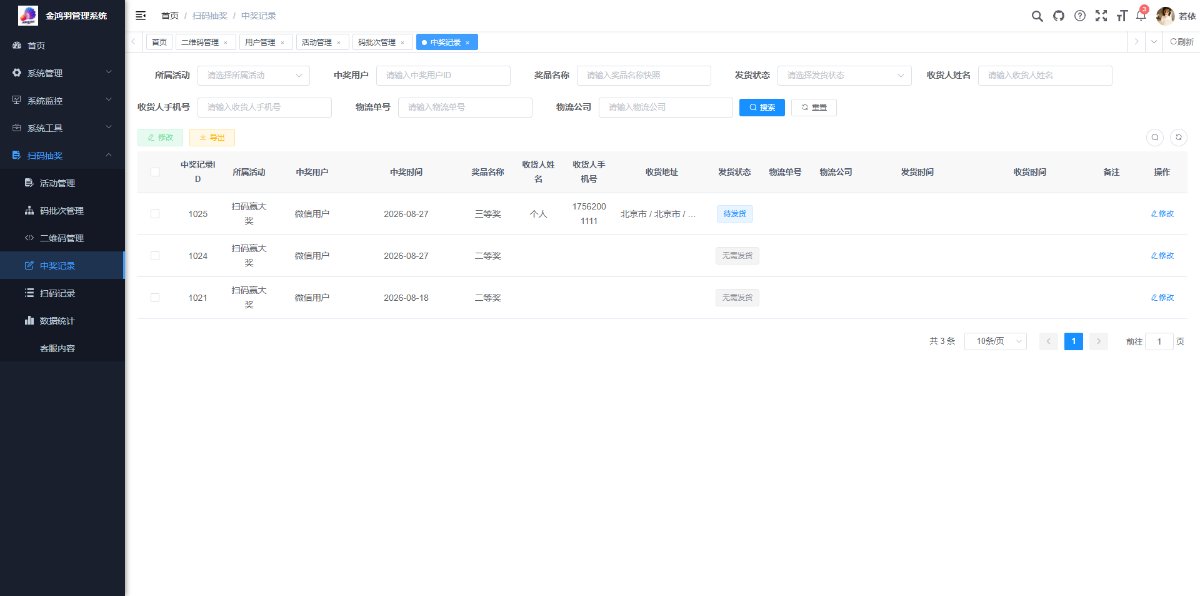
Task: Select 中奖记录 in the sidebar
Action: point(62,266)
